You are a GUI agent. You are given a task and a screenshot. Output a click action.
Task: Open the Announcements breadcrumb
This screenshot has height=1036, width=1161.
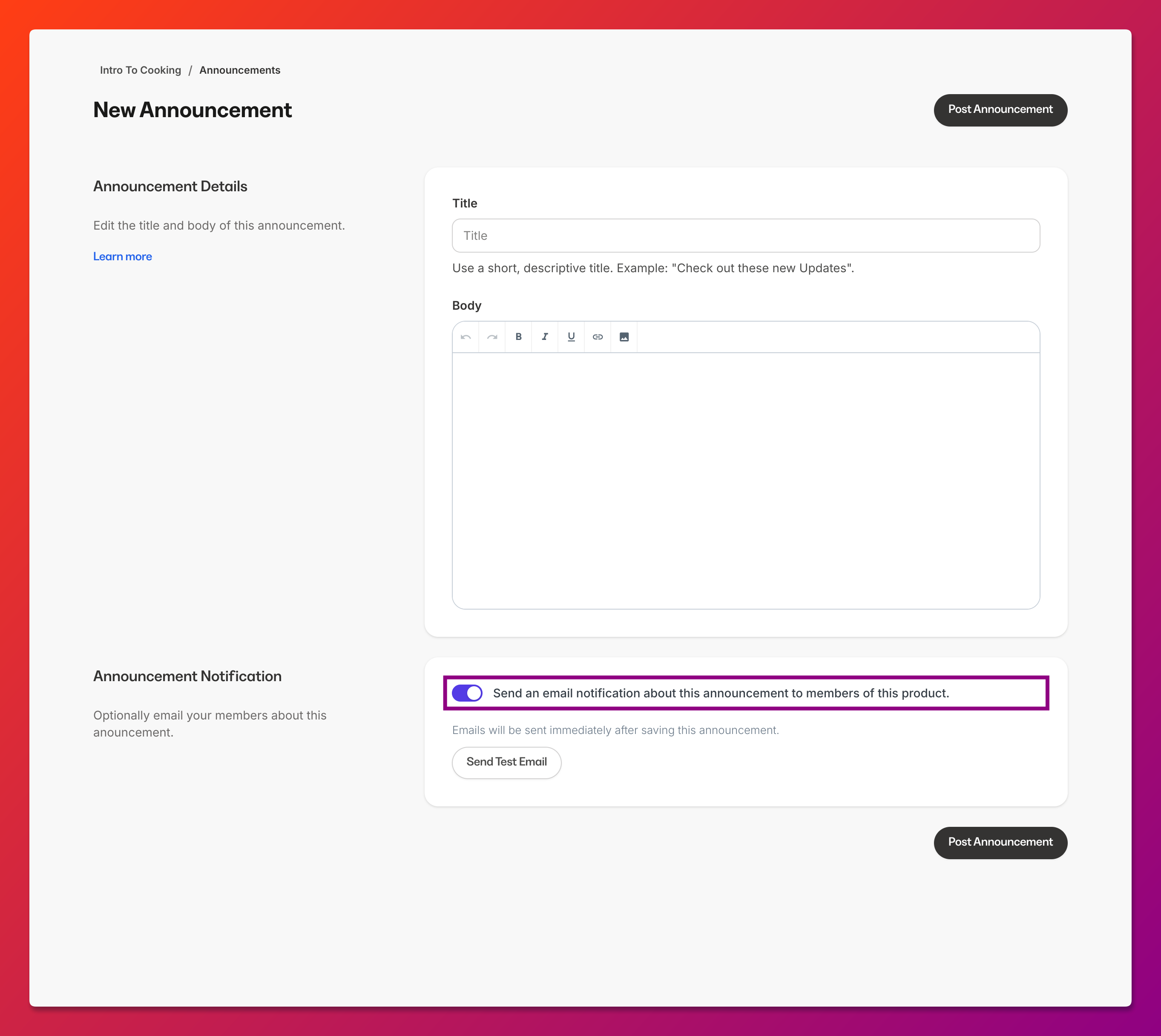click(240, 70)
